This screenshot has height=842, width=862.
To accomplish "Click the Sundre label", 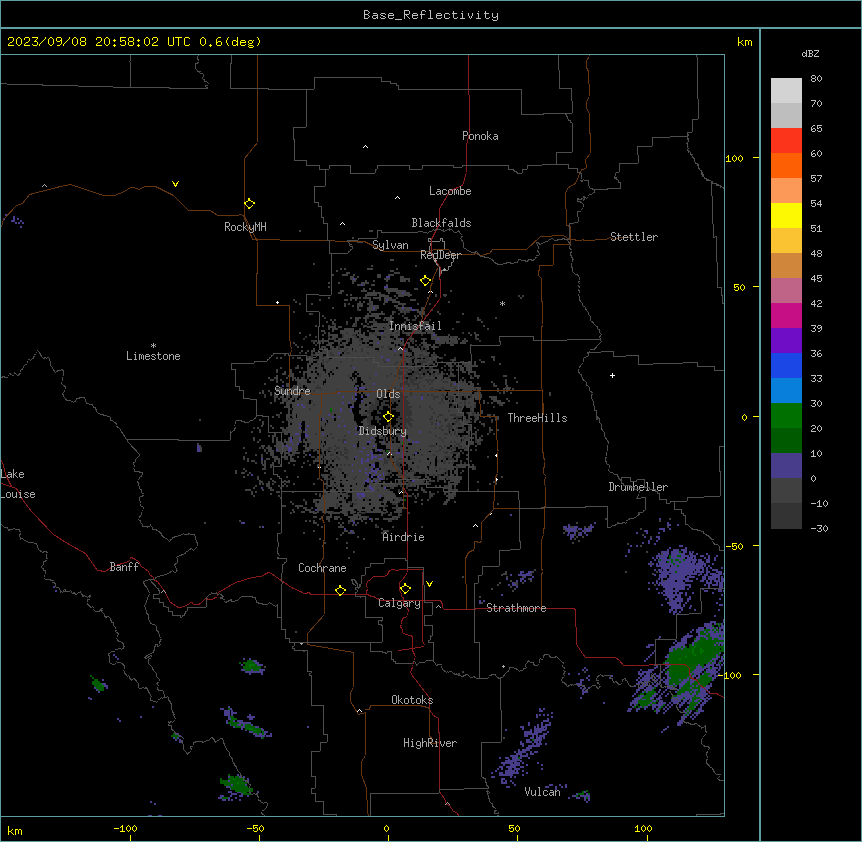I will coord(292,391).
